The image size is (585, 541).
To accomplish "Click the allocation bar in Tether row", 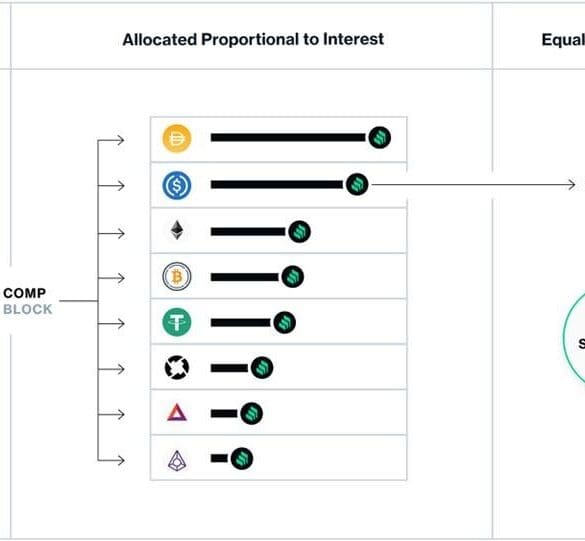I will click(x=241, y=323).
